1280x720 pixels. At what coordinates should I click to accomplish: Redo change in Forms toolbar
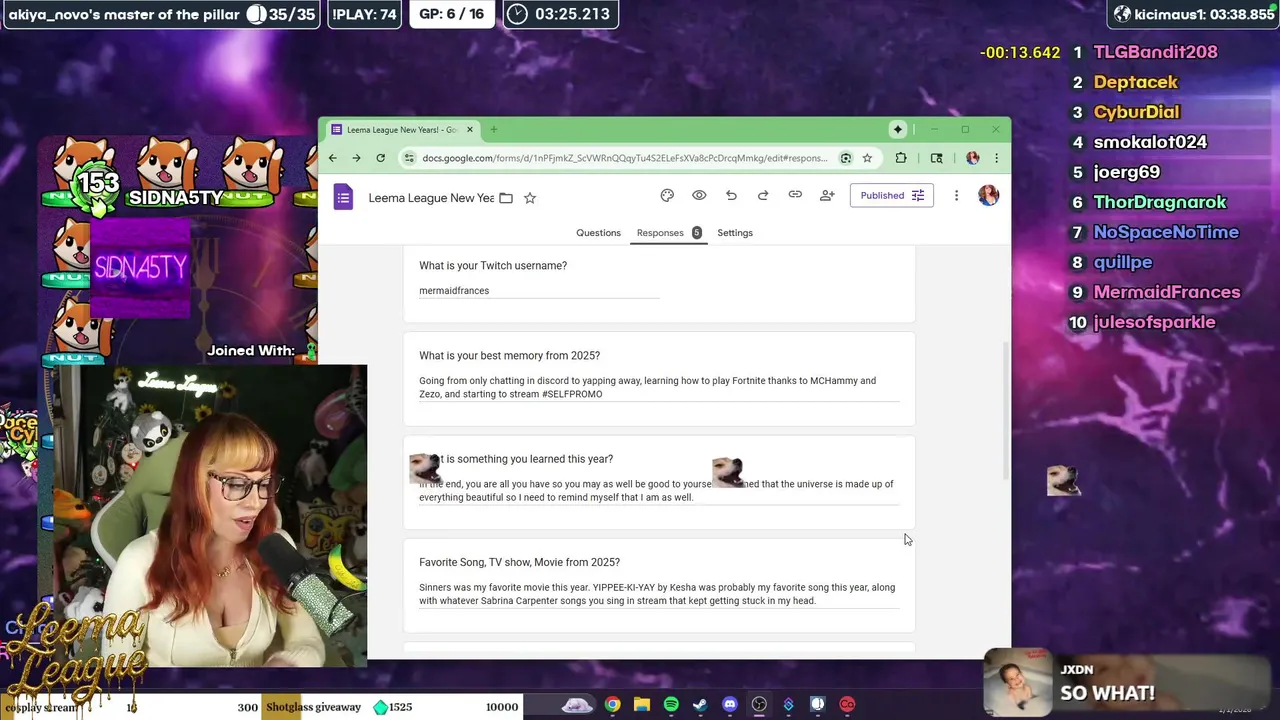pyautogui.click(x=763, y=195)
